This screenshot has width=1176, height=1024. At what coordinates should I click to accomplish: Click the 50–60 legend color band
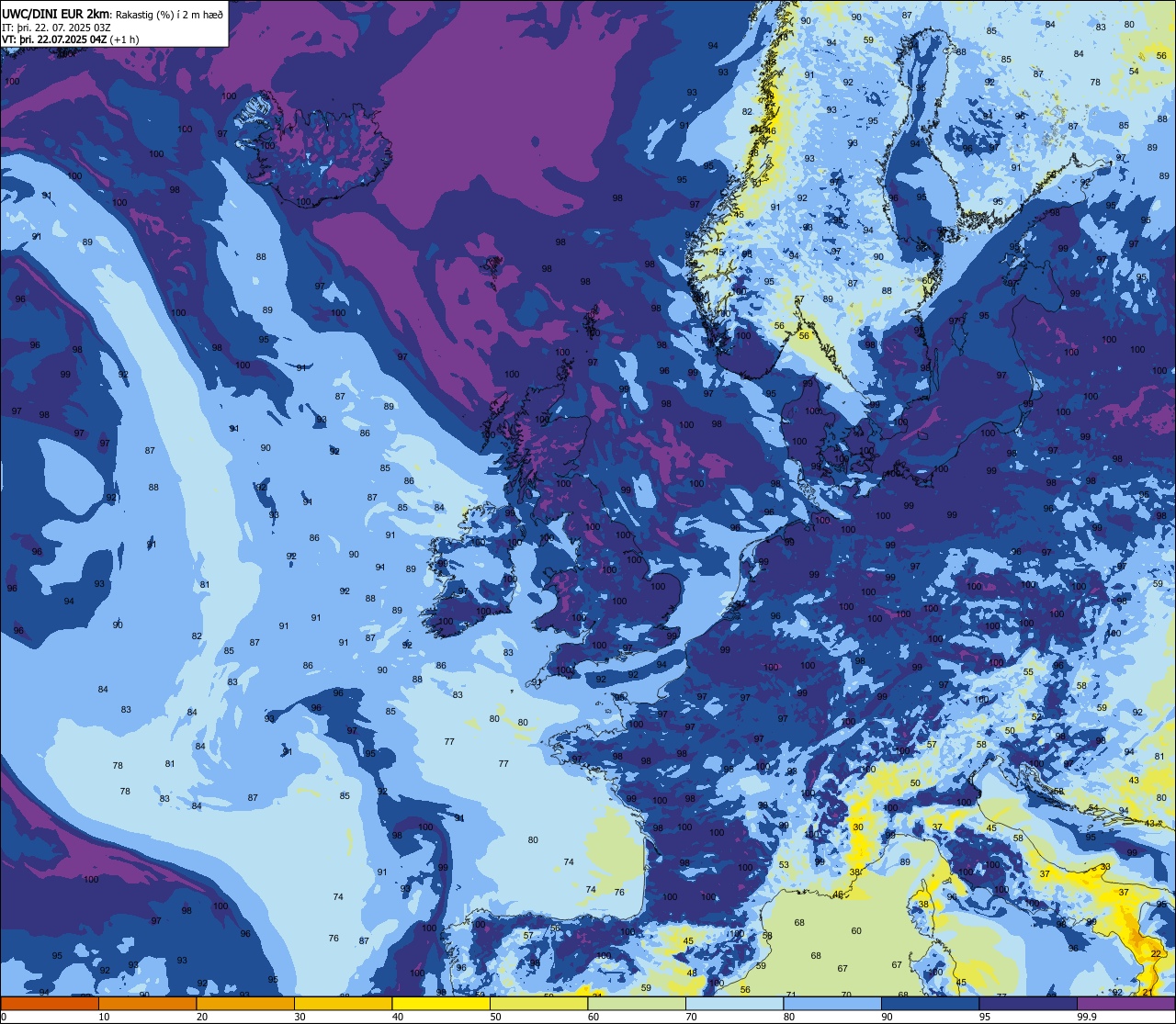tap(538, 1004)
